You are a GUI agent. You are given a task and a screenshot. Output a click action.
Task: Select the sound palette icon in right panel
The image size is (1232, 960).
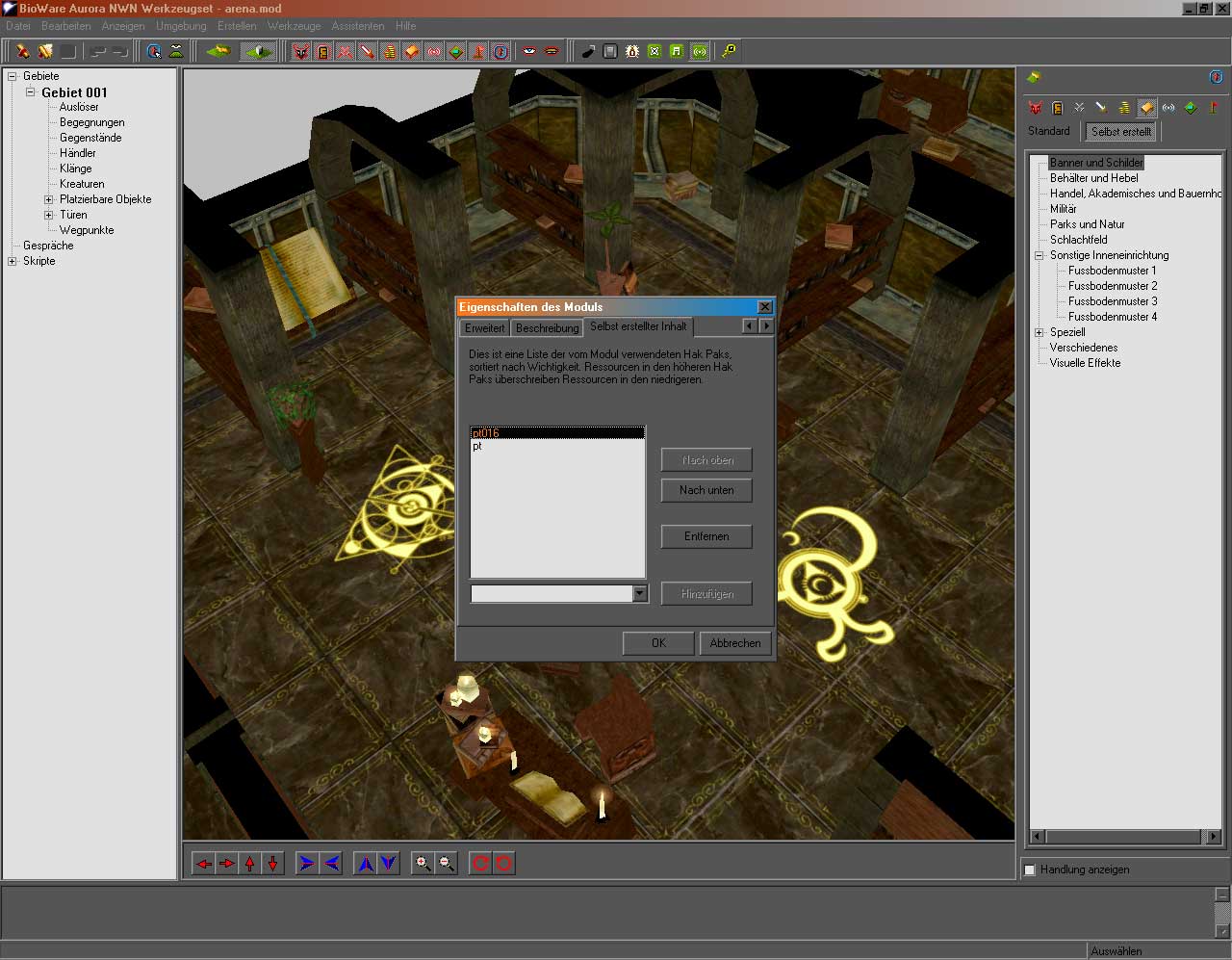(x=1168, y=108)
